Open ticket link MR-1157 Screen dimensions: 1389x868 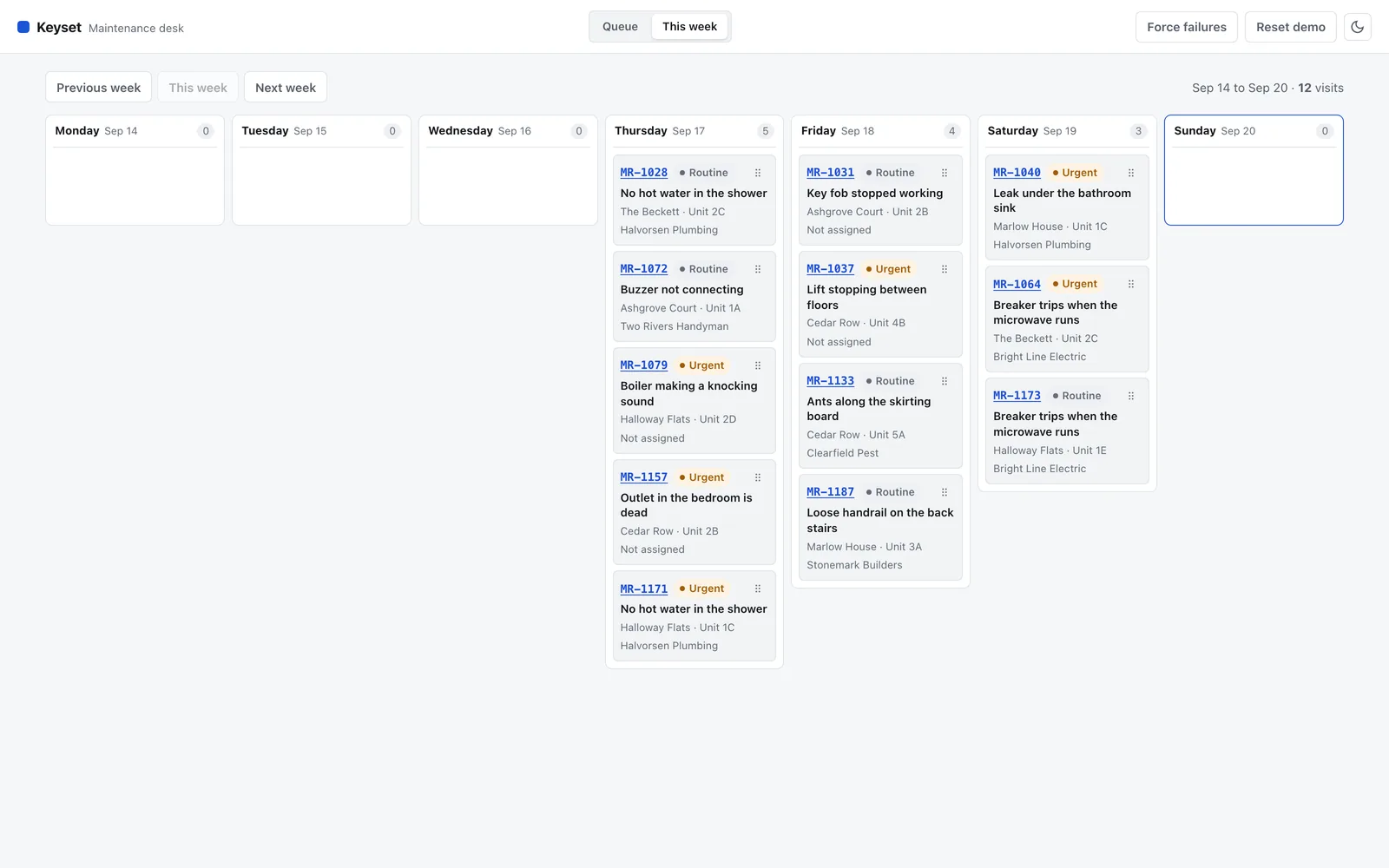pos(644,477)
